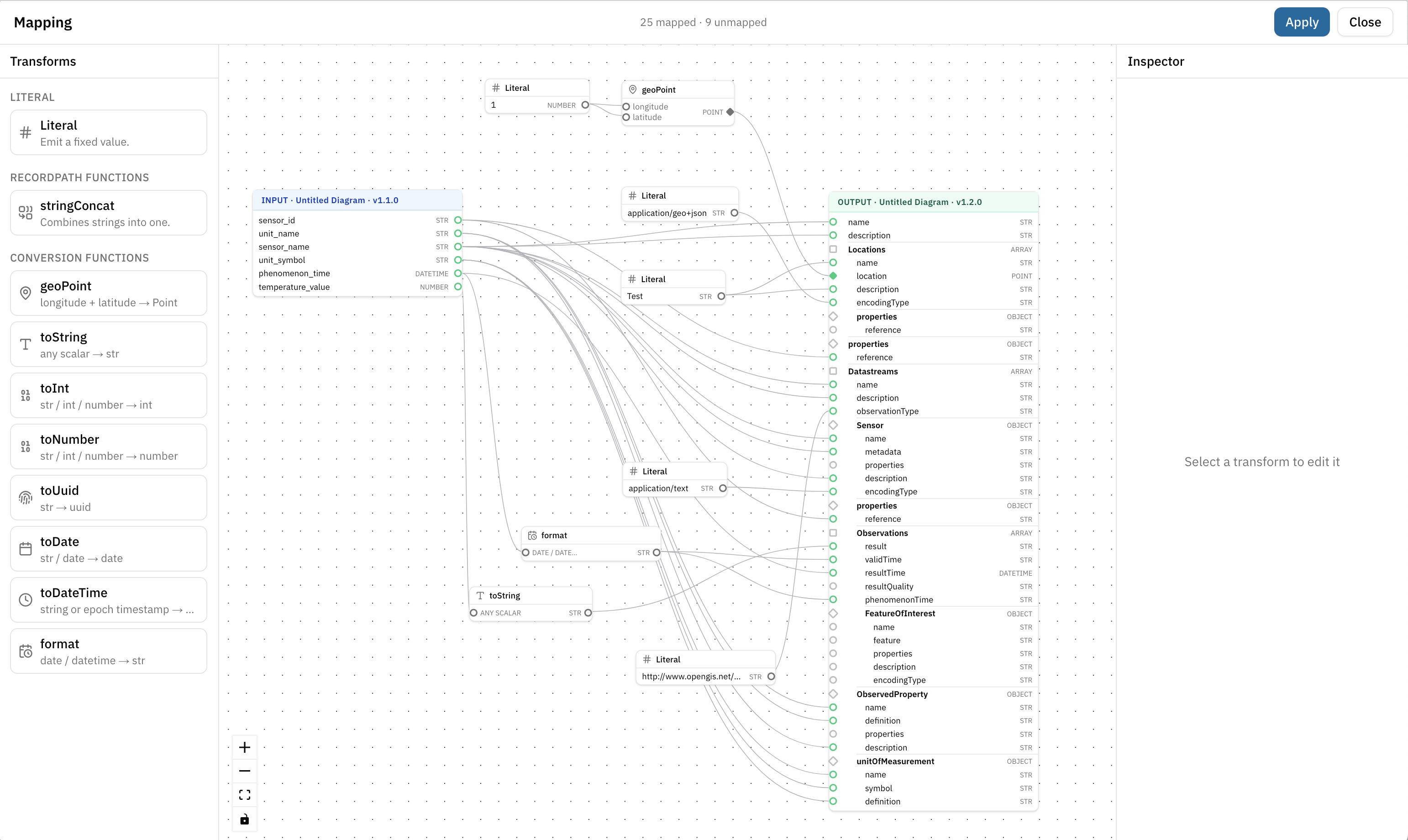The width and height of the screenshot is (1408, 840).
Task: Click the Apply button
Action: pyautogui.click(x=1302, y=22)
